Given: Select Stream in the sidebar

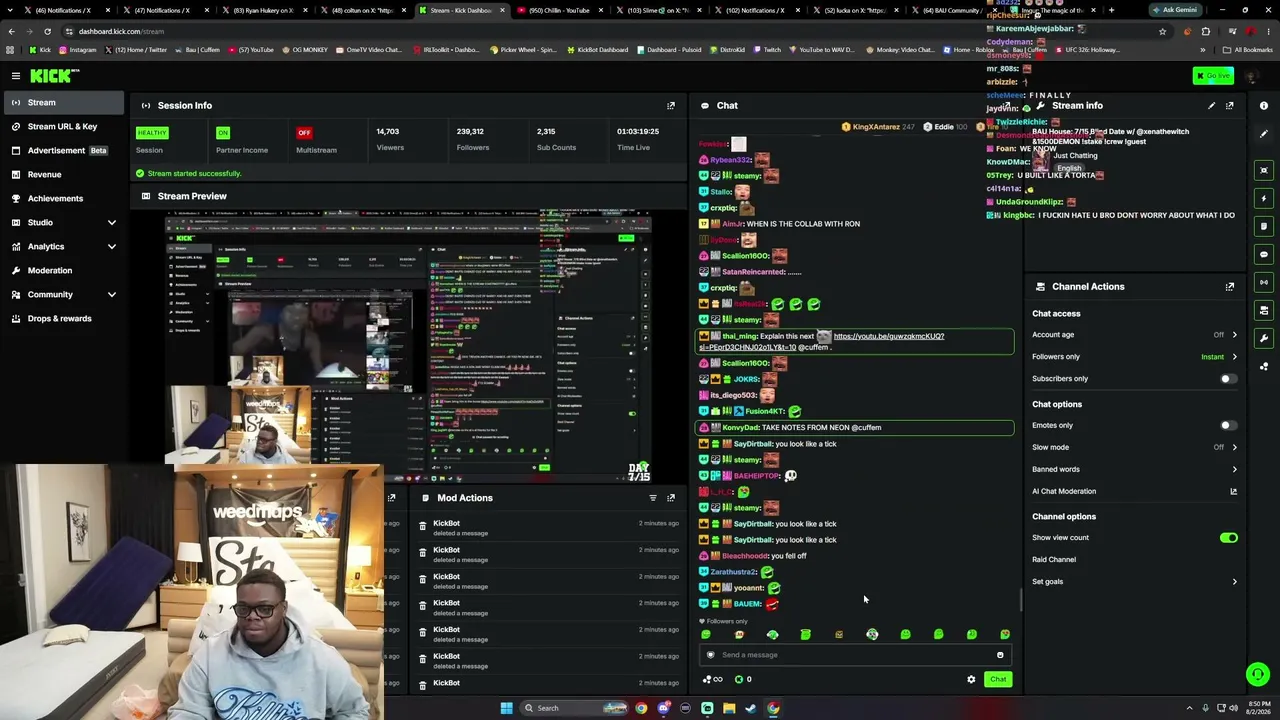Looking at the screenshot, I should (x=63, y=103).
